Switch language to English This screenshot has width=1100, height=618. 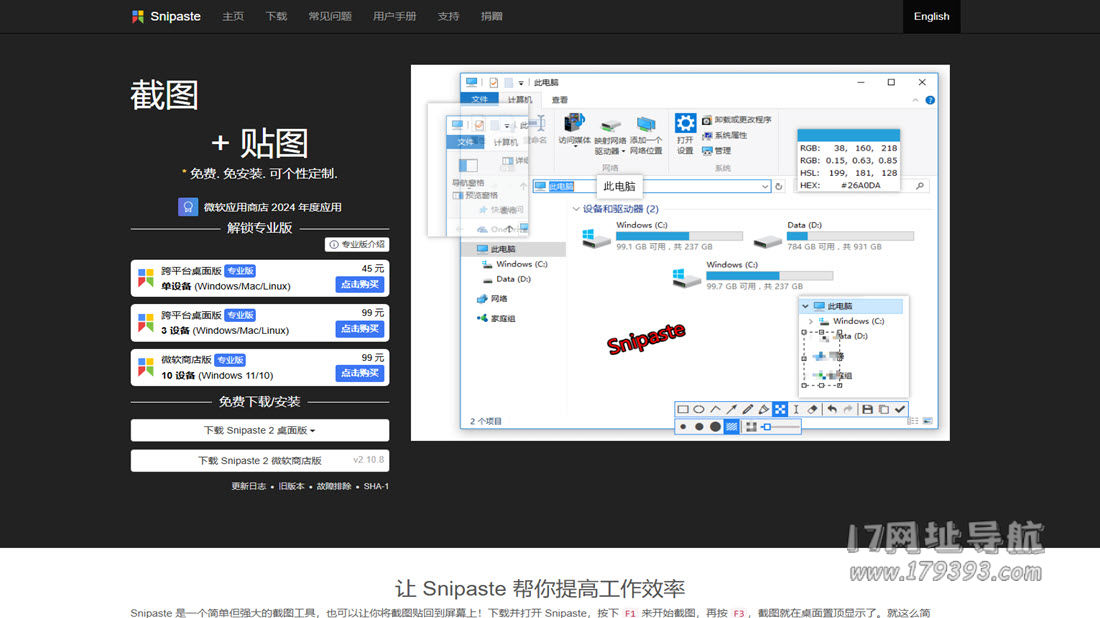coord(931,16)
